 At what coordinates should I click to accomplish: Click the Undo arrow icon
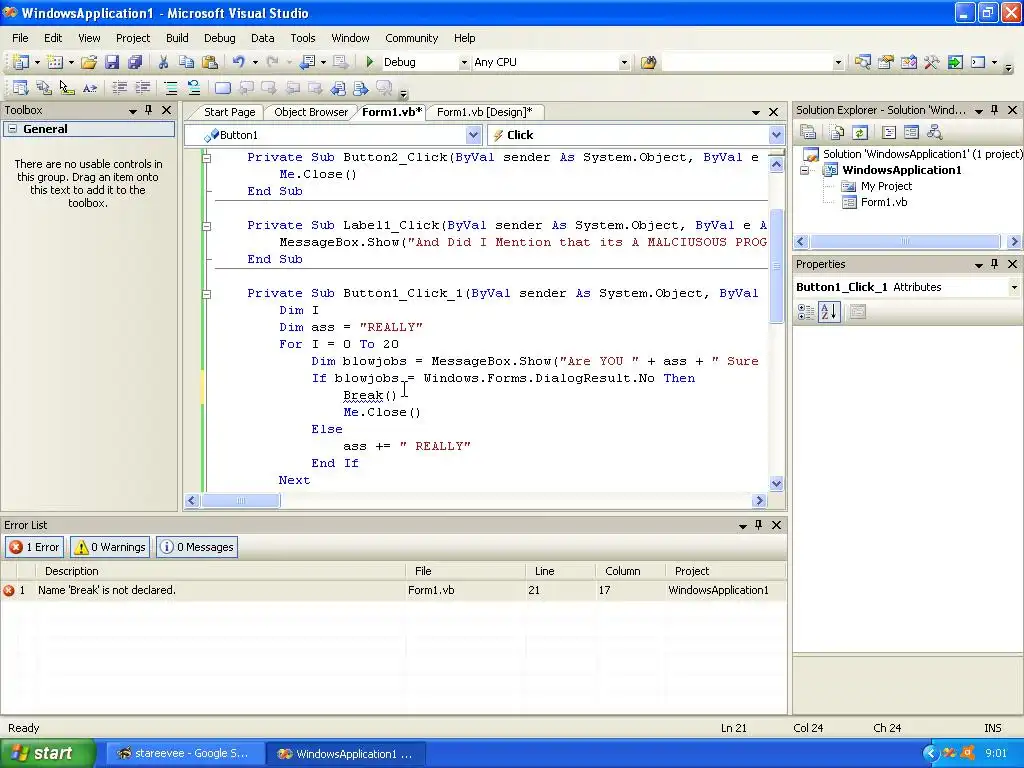point(238,62)
